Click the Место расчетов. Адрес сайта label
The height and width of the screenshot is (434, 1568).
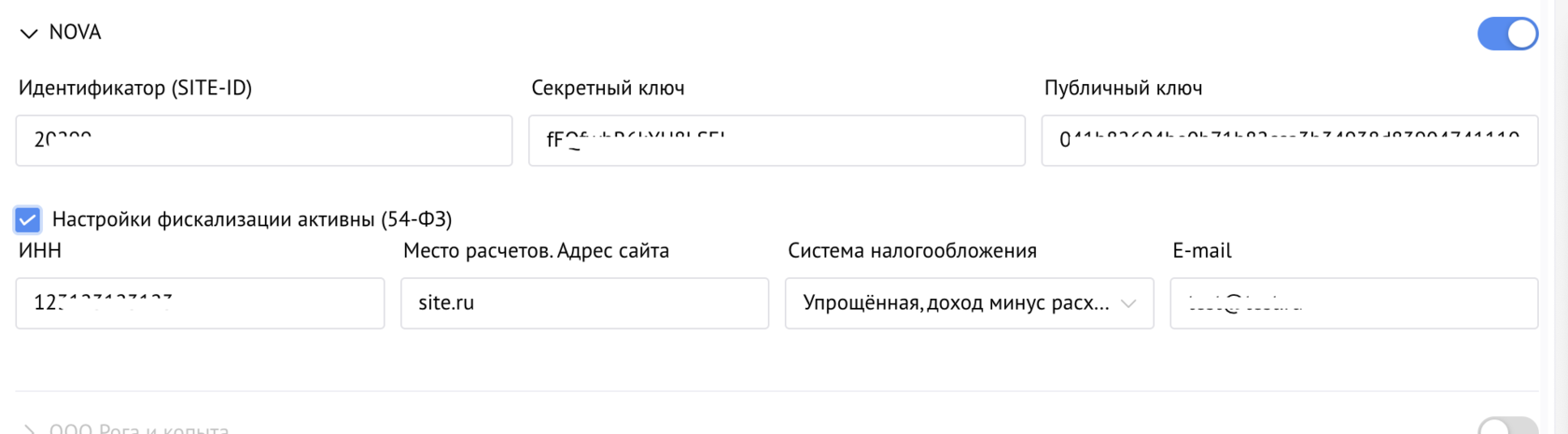[536, 251]
